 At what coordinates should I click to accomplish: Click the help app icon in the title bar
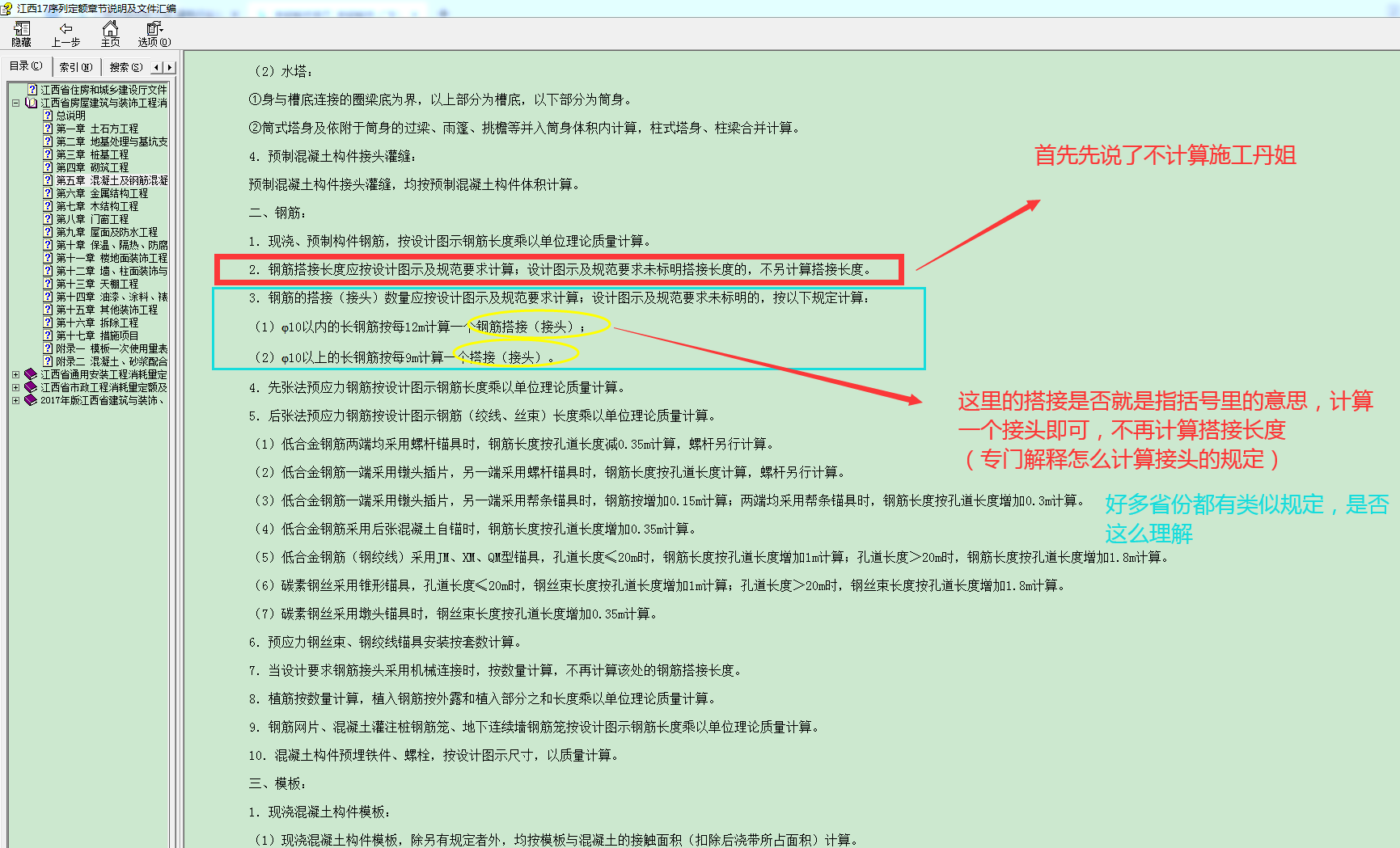click(x=6, y=8)
